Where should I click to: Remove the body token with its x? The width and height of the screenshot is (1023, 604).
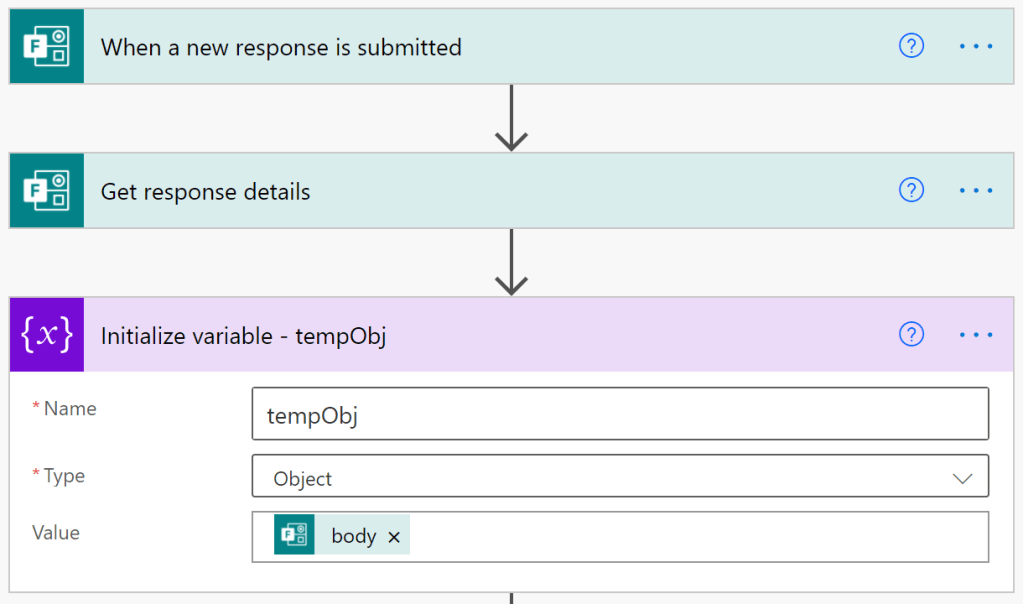click(394, 537)
